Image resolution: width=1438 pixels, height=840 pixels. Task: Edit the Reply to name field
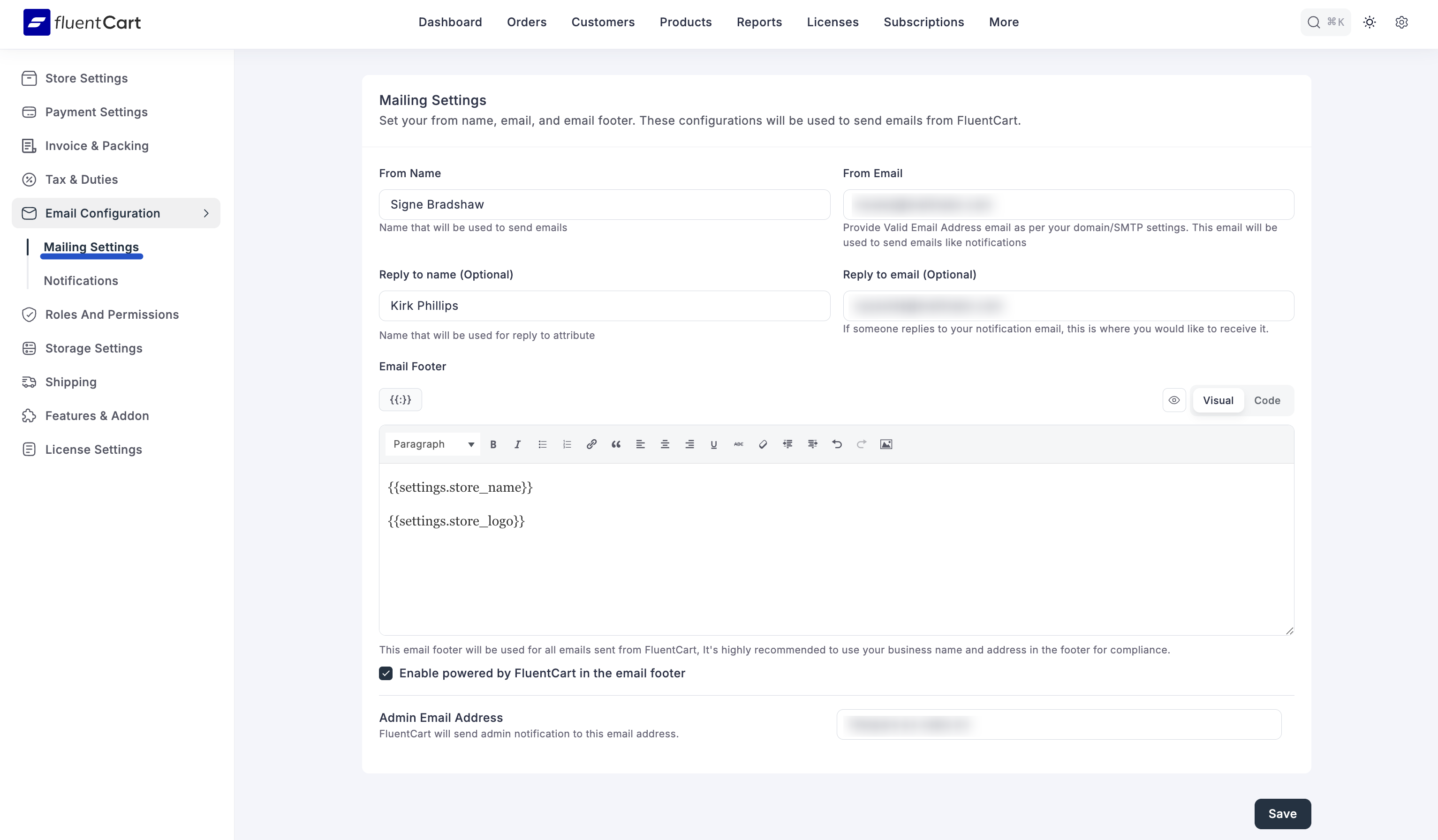[604, 306]
